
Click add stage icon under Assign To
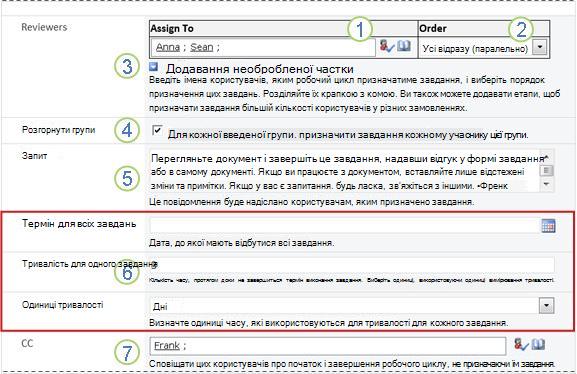tap(153, 67)
